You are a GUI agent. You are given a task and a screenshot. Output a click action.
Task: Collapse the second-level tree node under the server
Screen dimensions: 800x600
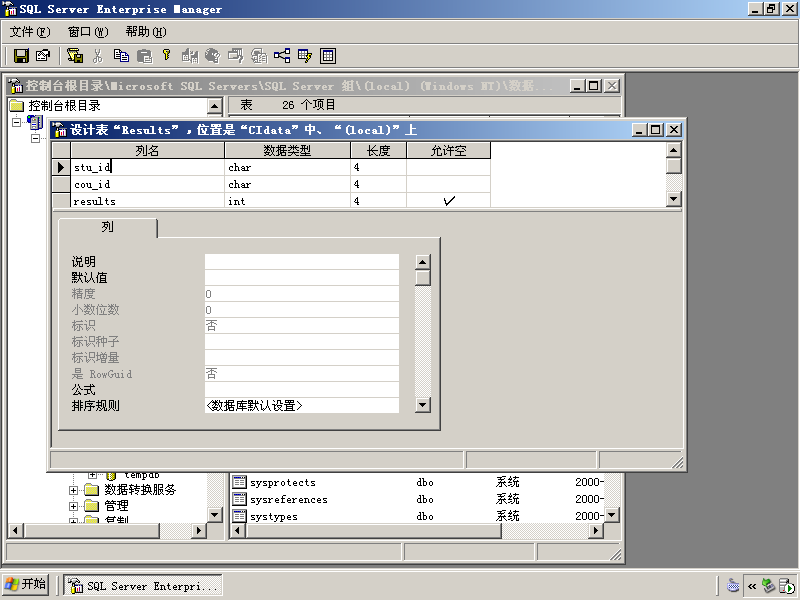pyautogui.click(x=35, y=139)
